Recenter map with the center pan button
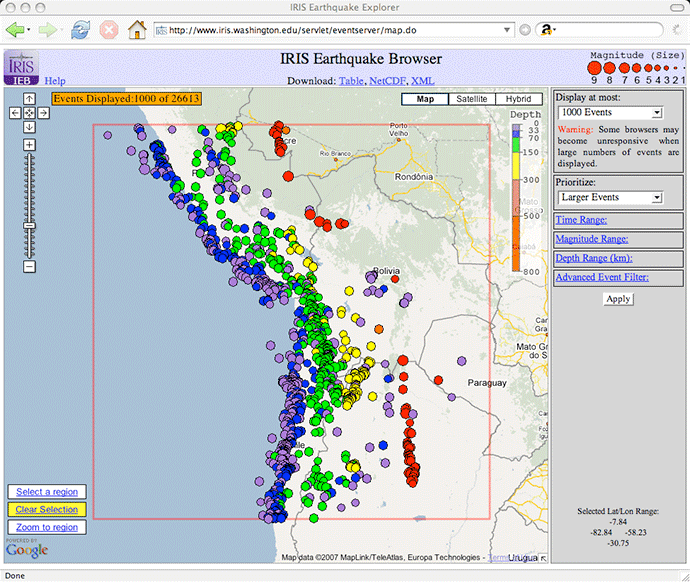Image resolution: width=690 pixels, height=582 pixels. (29, 113)
